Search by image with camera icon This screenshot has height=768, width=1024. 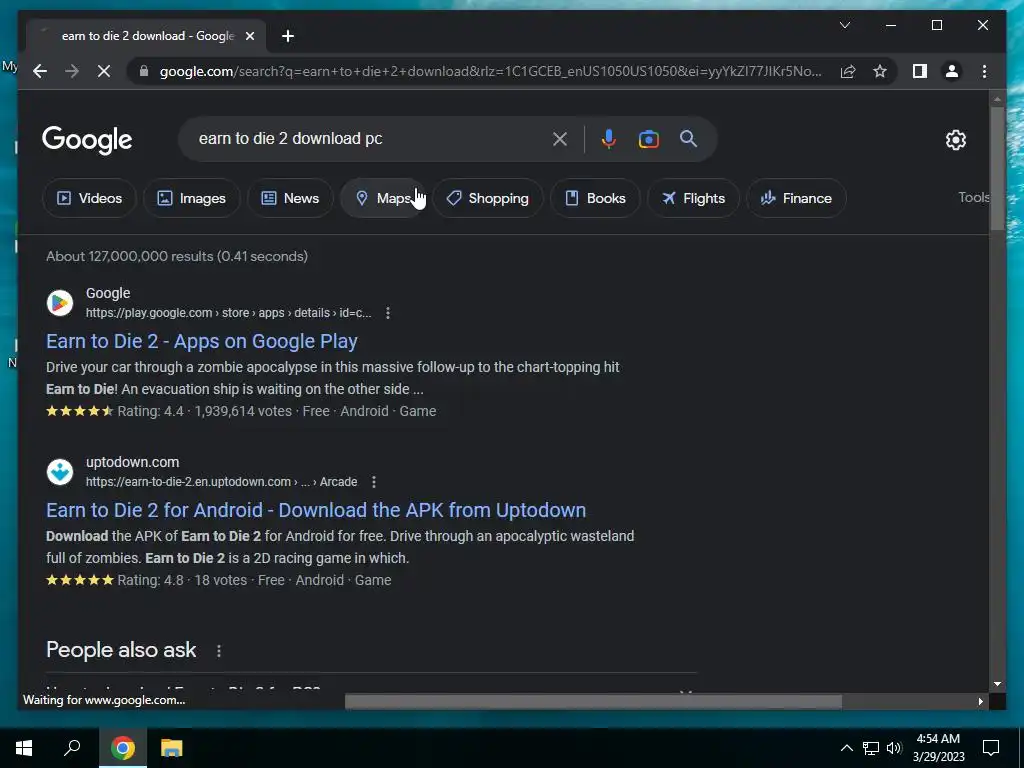(648, 139)
